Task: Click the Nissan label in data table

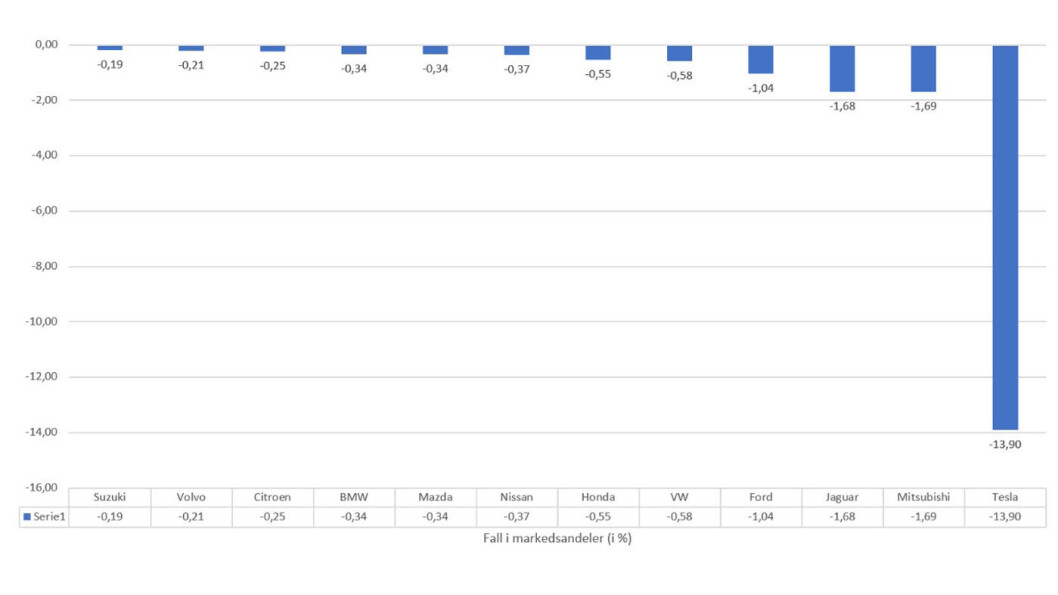Action: [516, 497]
